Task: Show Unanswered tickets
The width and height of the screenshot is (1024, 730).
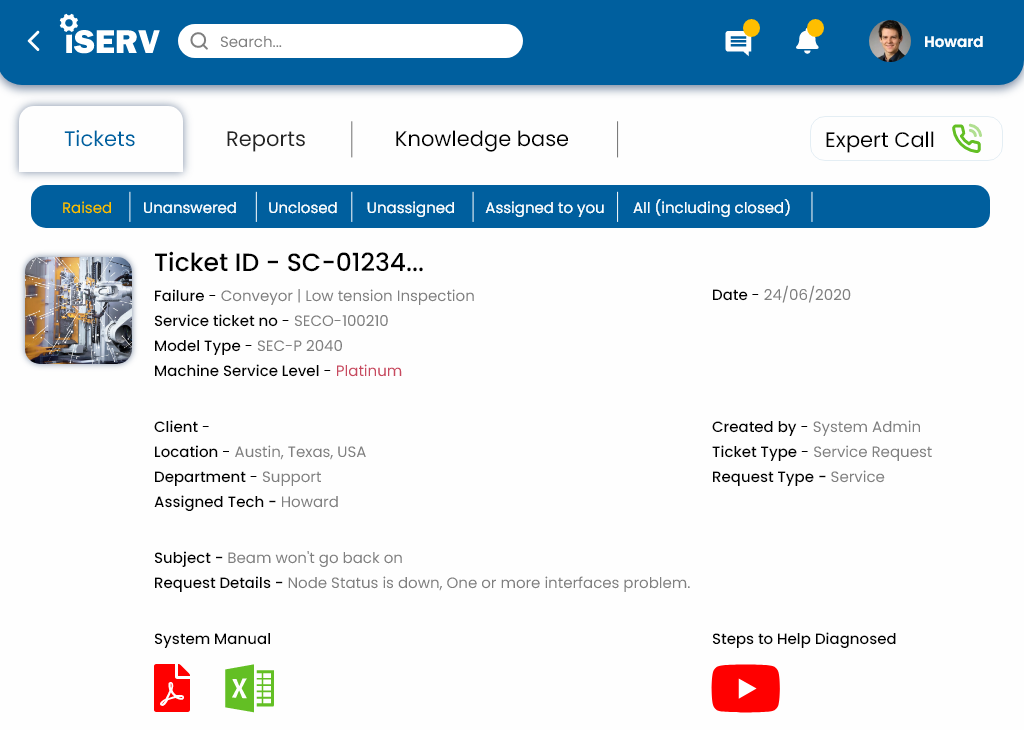Action: (x=190, y=208)
